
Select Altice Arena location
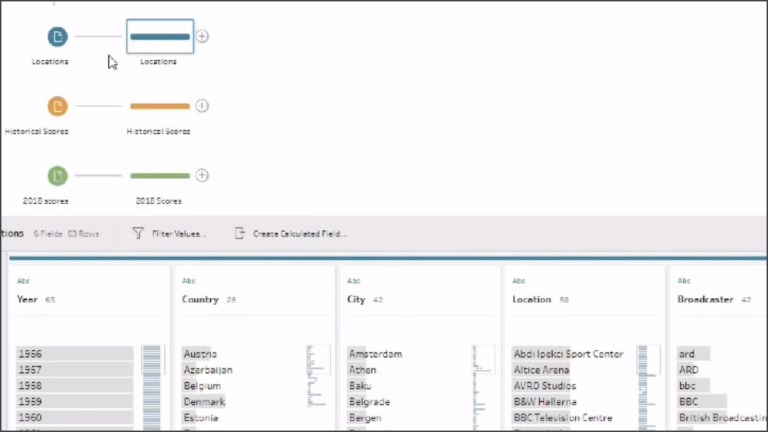pos(541,370)
